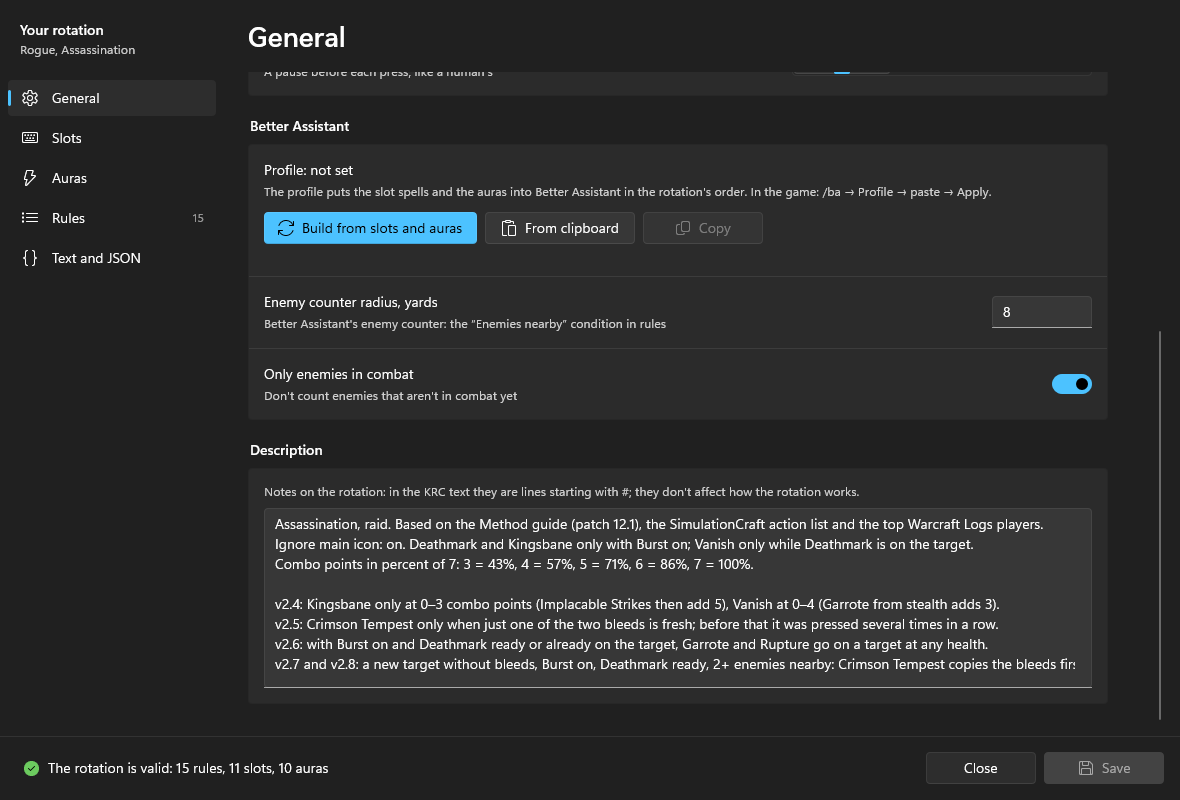Image resolution: width=1180 pixels, height=800 pixels.
Task: Click the "Only enemies in combat" label
Action: pyautogui.click(x=339, y=374)
